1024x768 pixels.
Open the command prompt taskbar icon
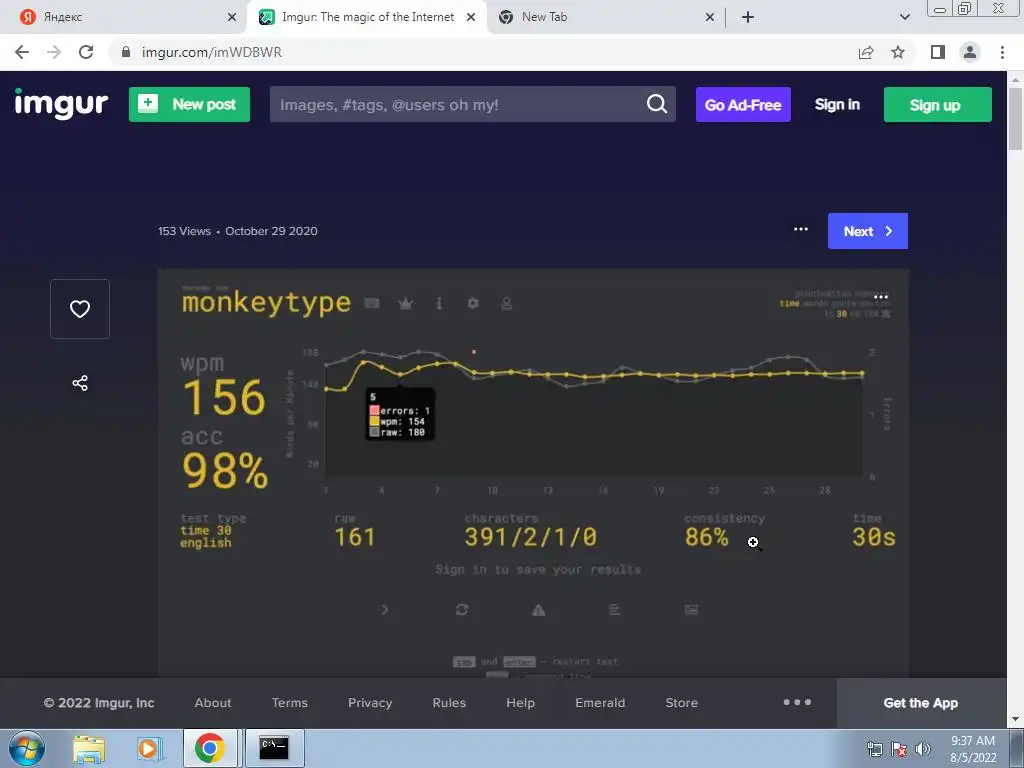pos(274,748)
